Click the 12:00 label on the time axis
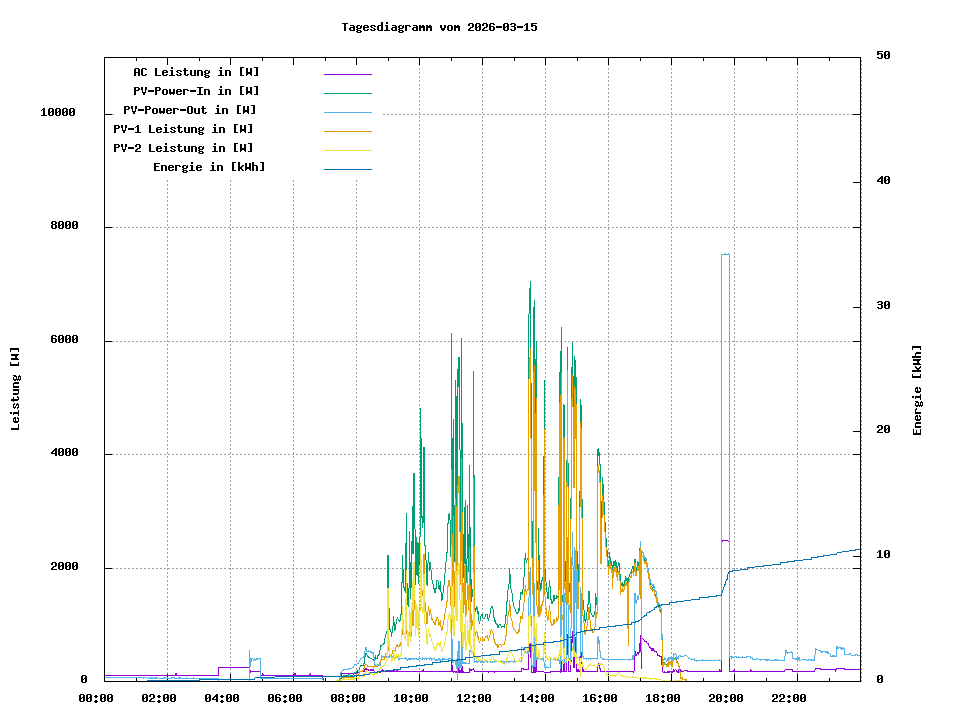960x720 pixels. click(x=474, y=698)
